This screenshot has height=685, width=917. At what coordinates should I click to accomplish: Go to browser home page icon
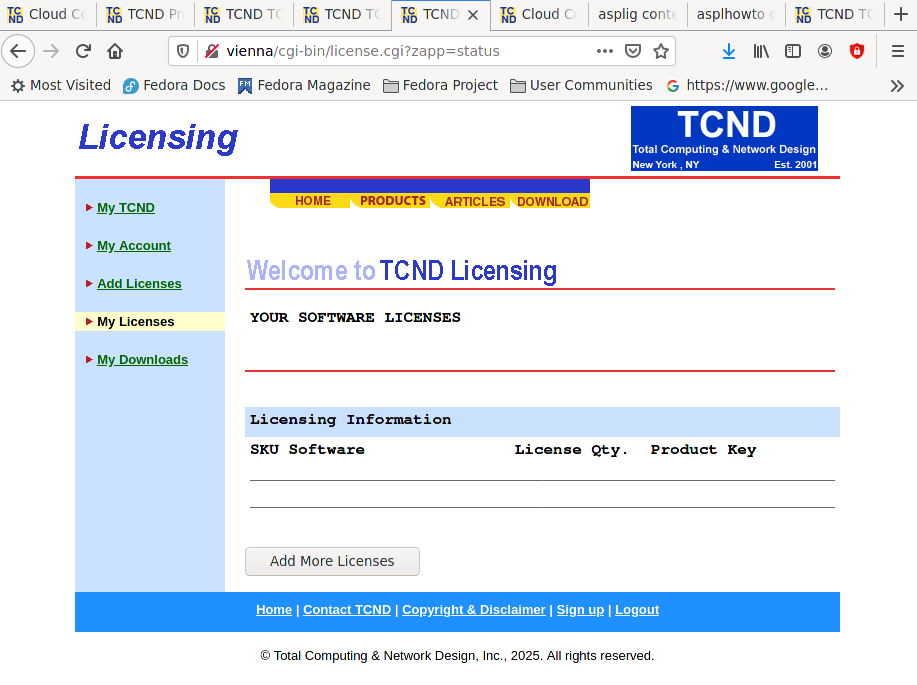point(115,51)
